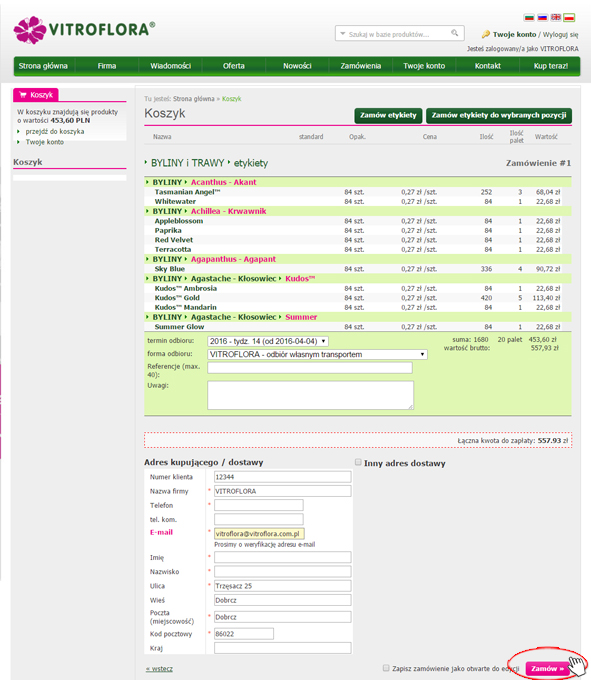Click the Terracotta product name
Image resolution: width=591 pixels, height=680 pixels.
click(173, 250)
